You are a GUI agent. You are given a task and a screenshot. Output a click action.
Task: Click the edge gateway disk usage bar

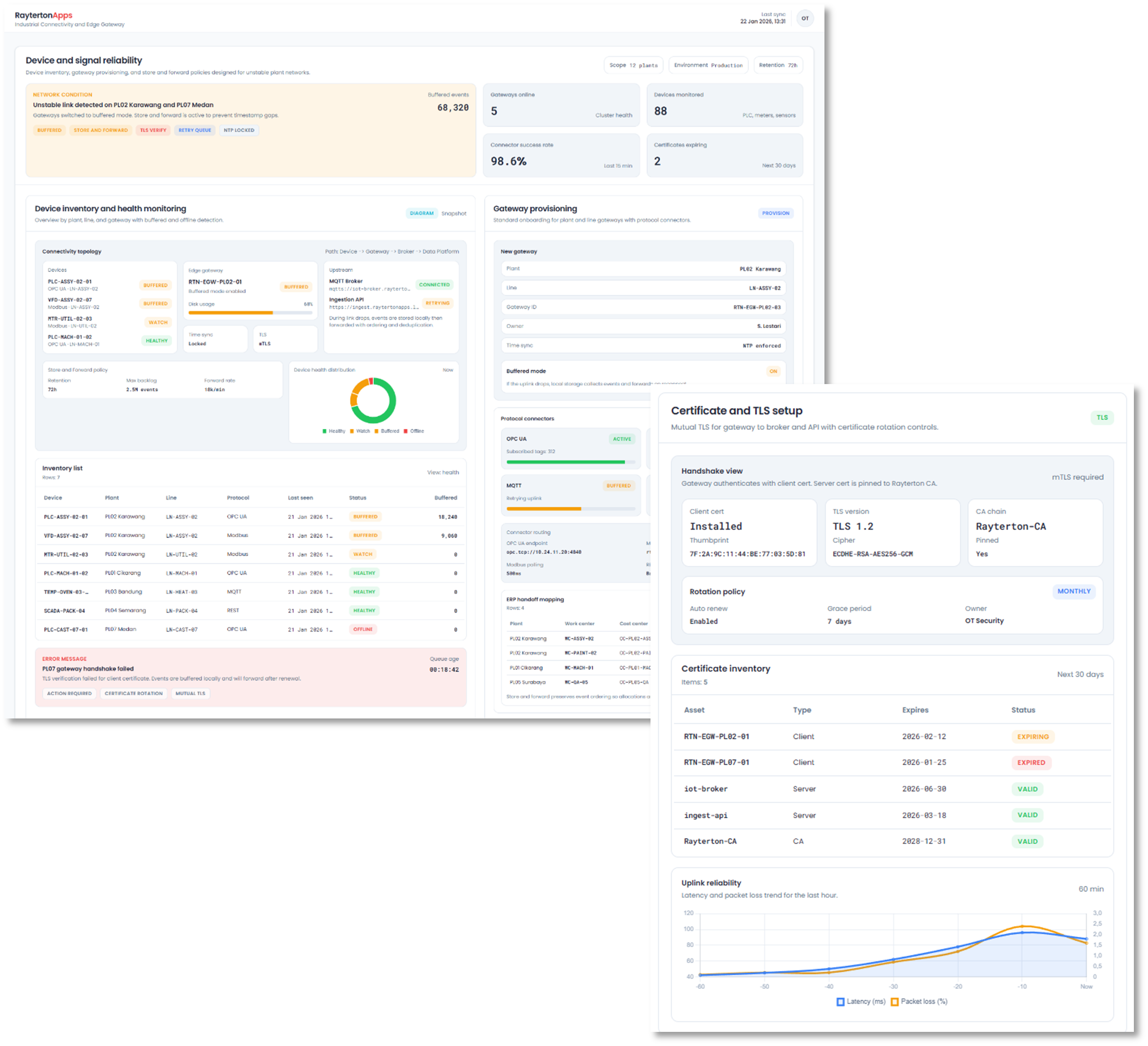click(250, 313)
